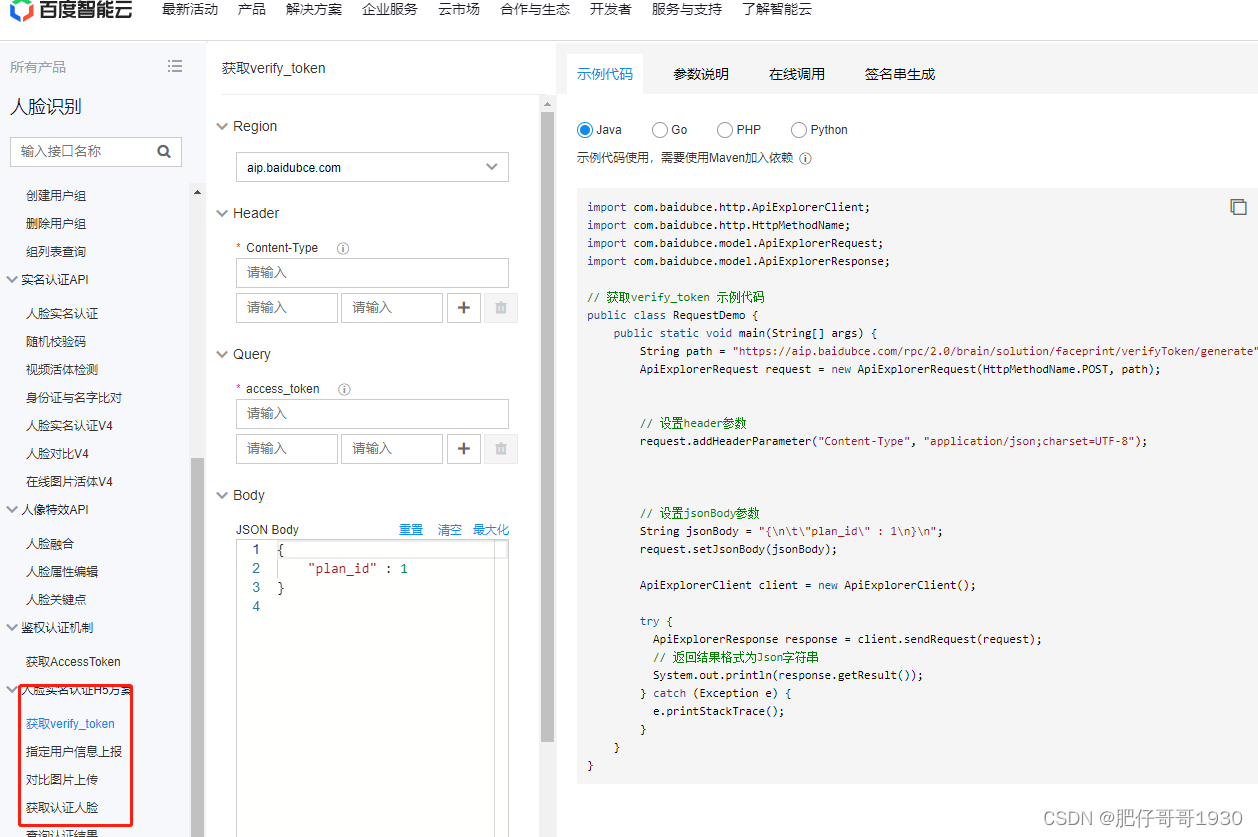Delete Header parameter row trash icon
Image resolution: width=1258 pixels, height=837 pixels.
click(x=501, y=308)
